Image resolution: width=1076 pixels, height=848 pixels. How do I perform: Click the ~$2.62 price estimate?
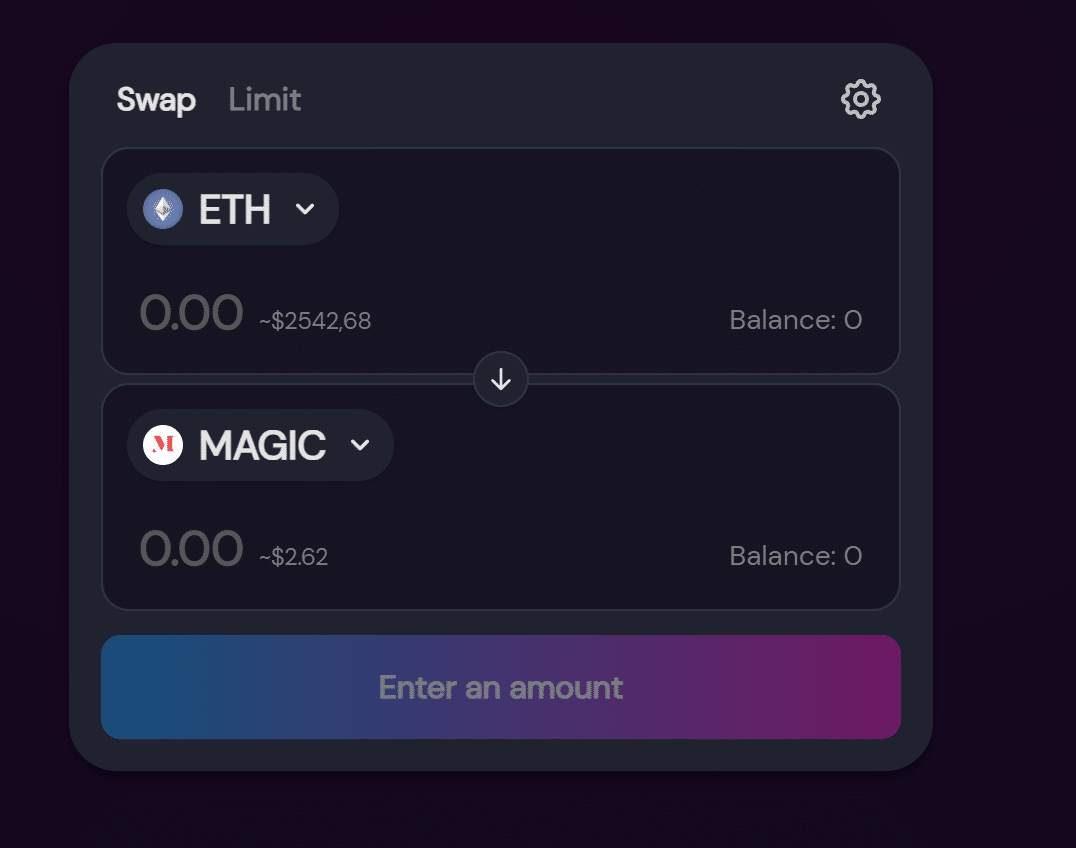[293, 556]
